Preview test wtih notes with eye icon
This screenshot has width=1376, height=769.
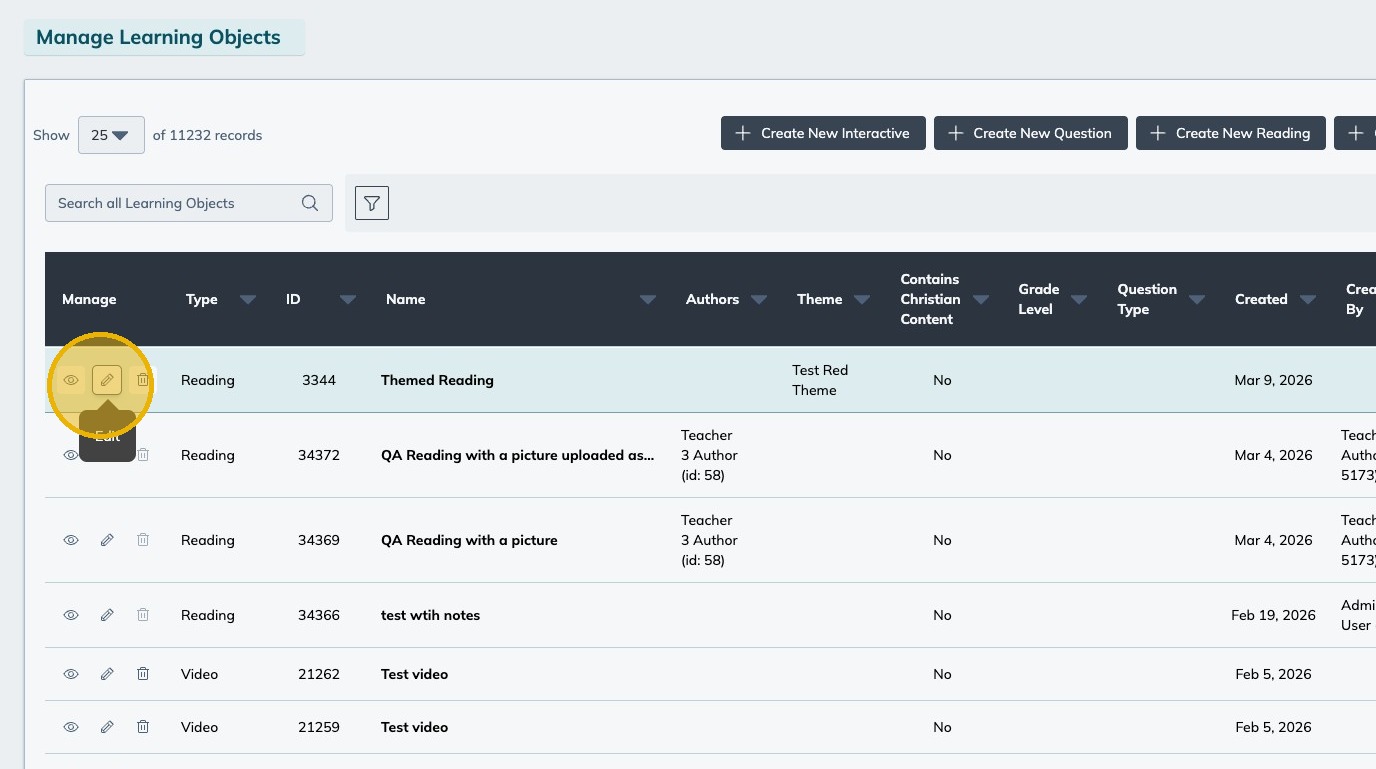point(71,615)
